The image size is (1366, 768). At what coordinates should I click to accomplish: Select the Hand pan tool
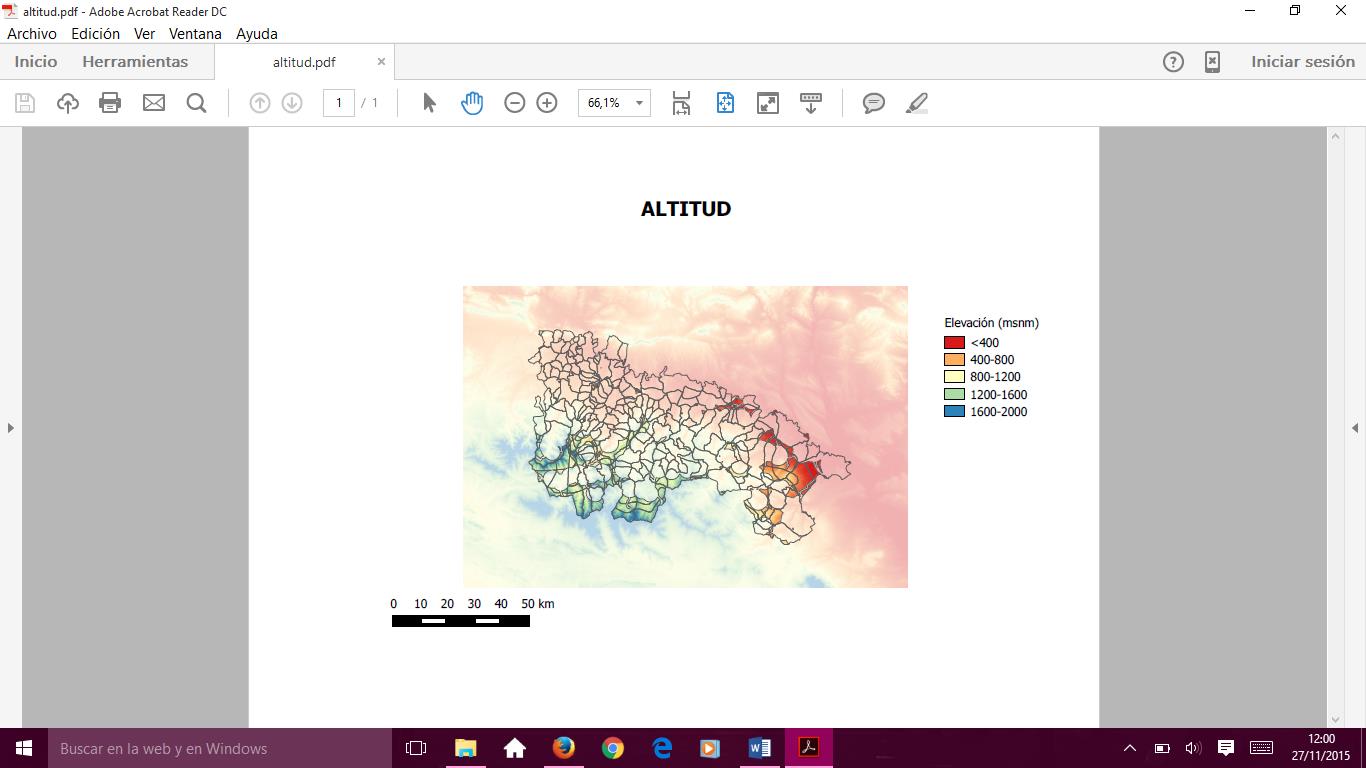click(x=472, y=103)
